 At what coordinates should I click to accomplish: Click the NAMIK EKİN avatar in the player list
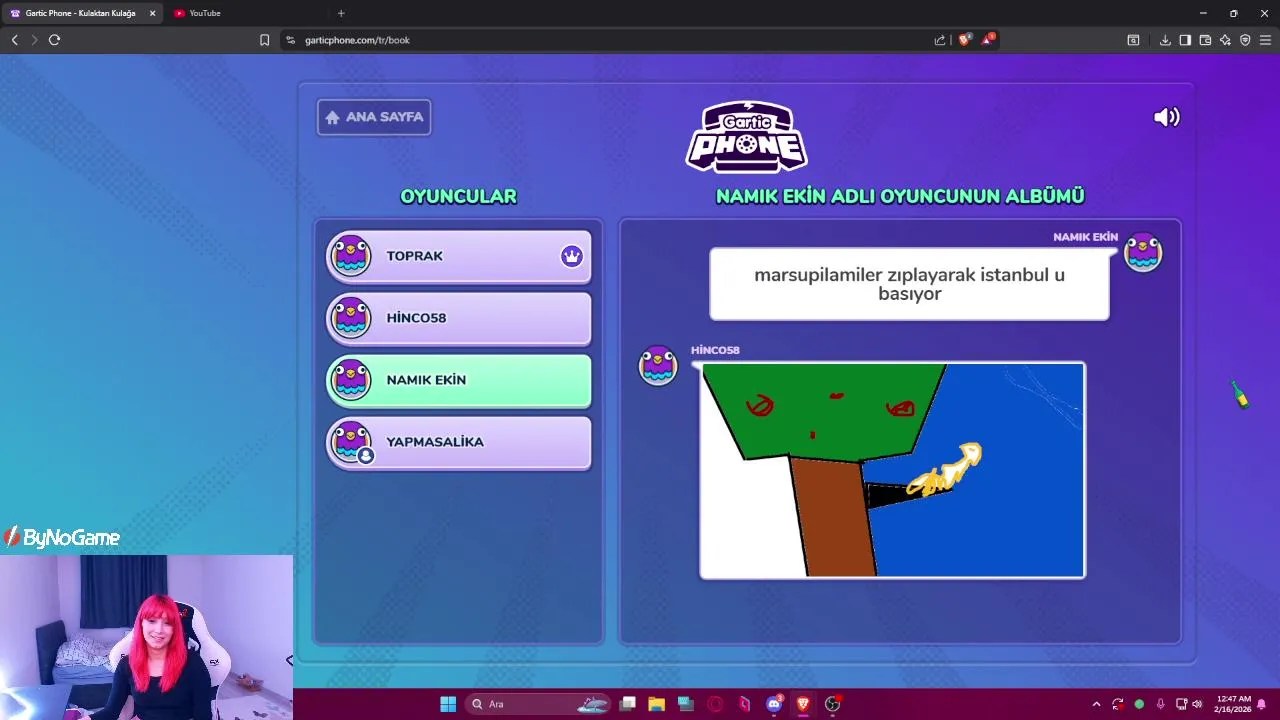pos(351,380)
